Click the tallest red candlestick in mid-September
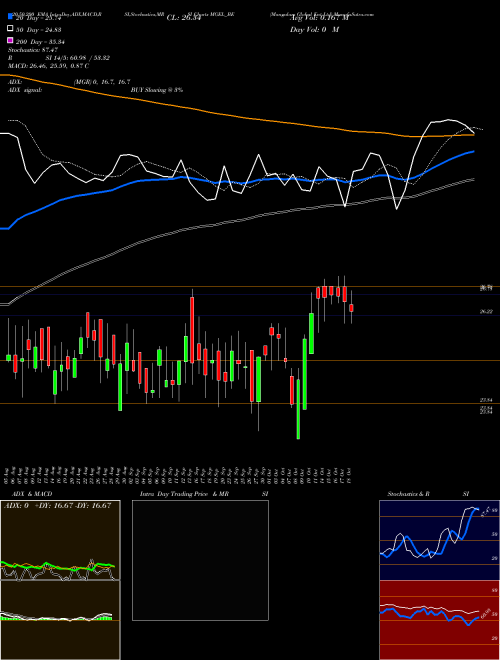Viewport: 500px width, 660px height. tap(192, 330)
